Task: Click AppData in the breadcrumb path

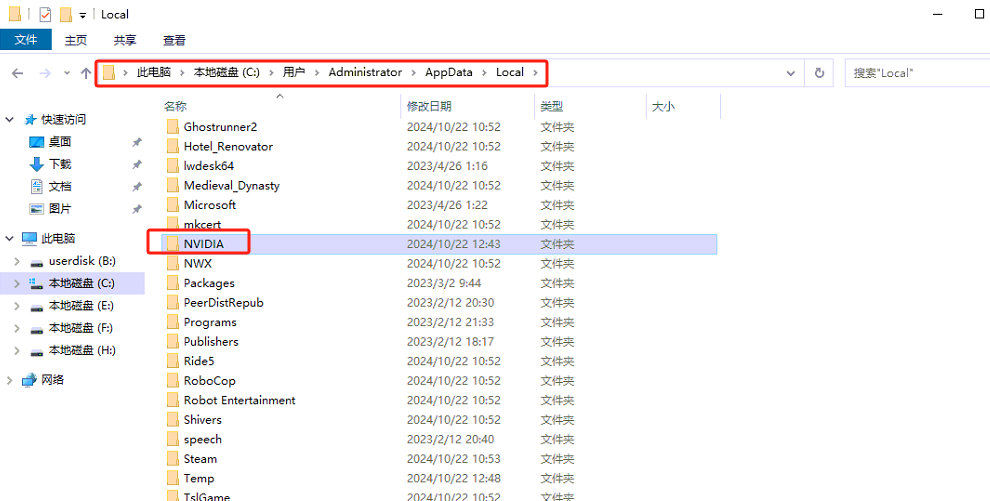Action: click(447, 73)
